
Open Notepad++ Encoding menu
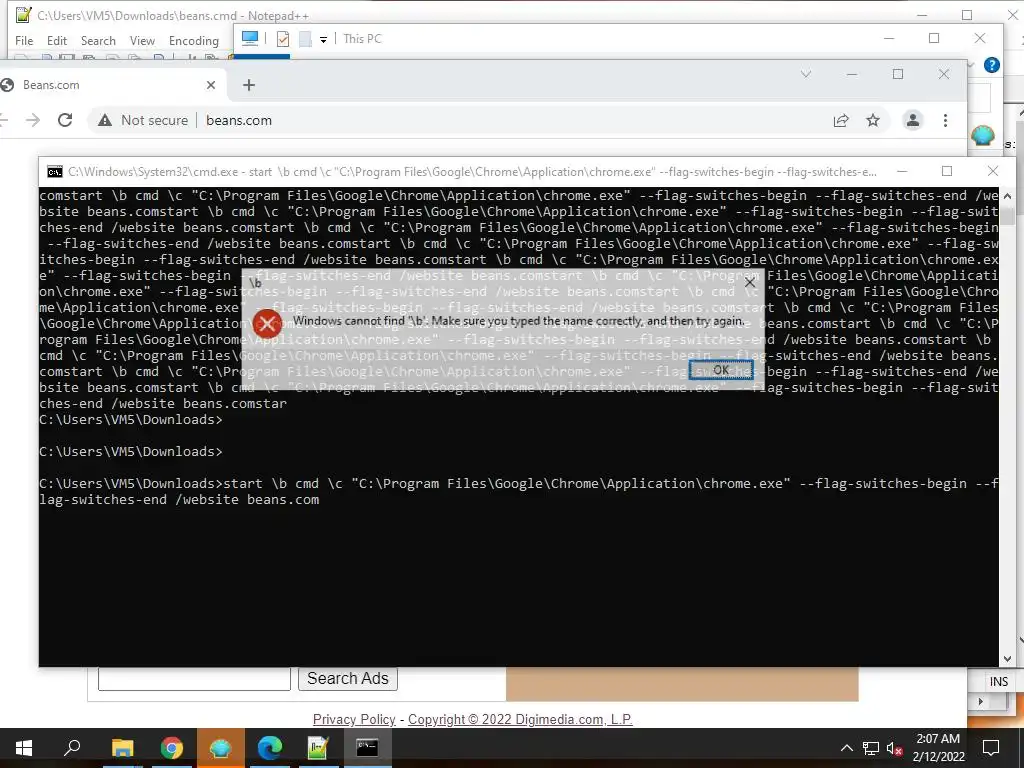tap(194, 40)
